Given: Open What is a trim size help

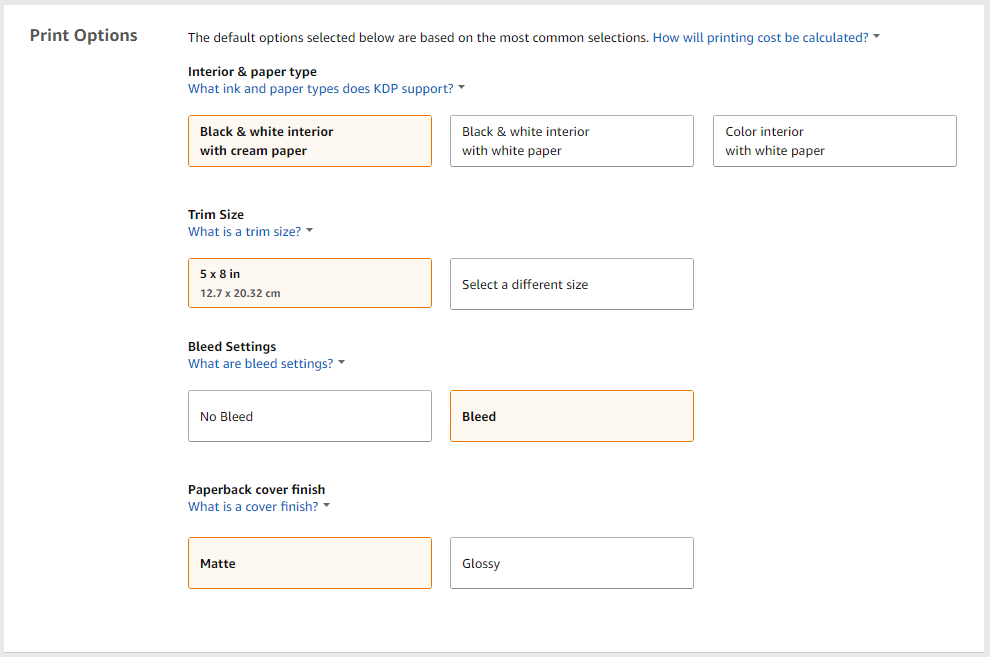Looking at the screenshot, I should (244, 232).
